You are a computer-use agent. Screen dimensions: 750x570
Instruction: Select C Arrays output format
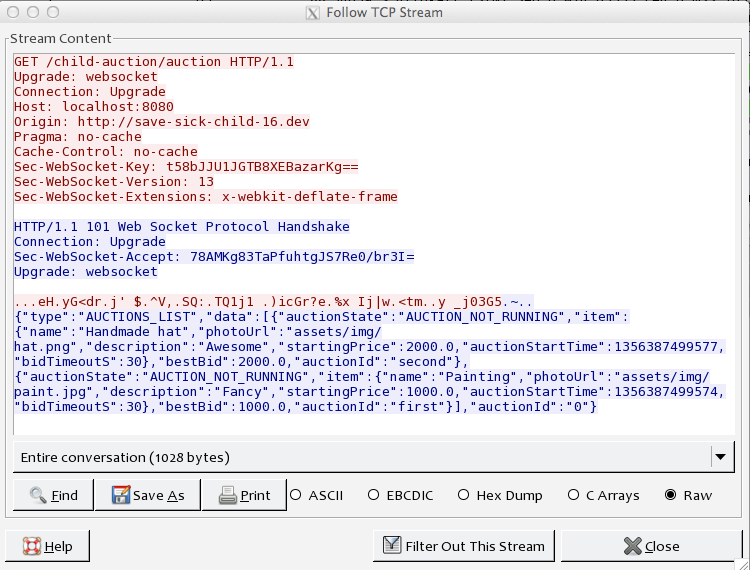pyautogui.click(x=574, y=495)
